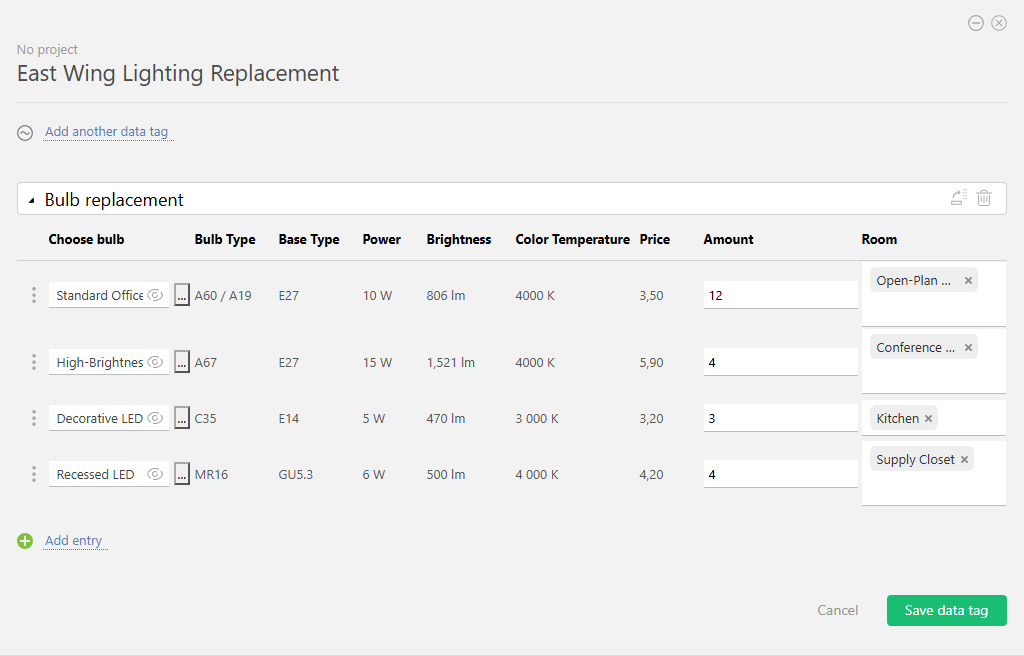
Task: Cancel the data tag dialog
Action: [x=838, y=610]
